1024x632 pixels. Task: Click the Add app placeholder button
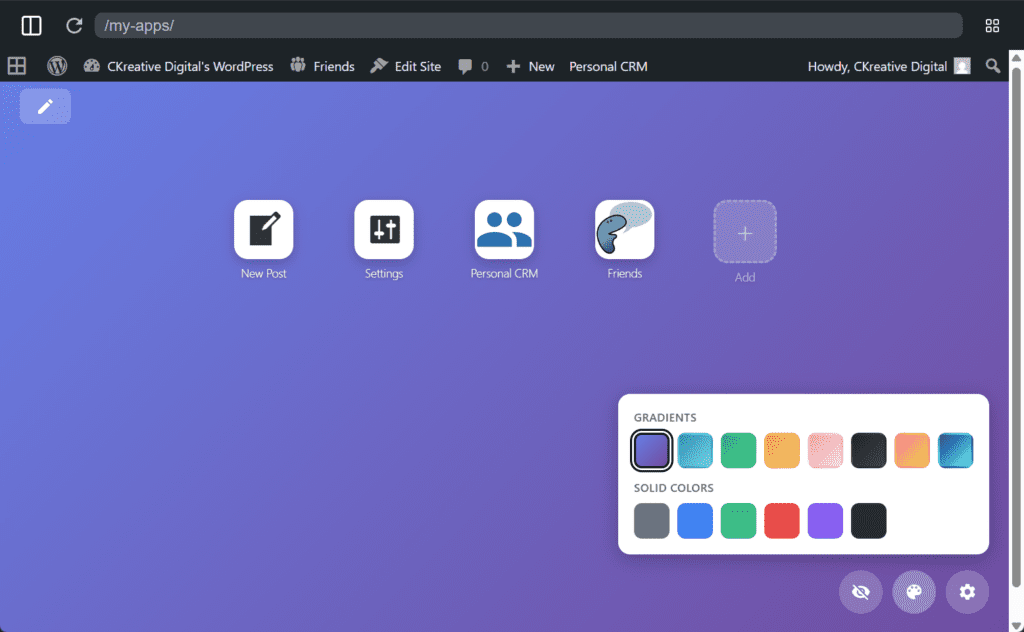745,233
